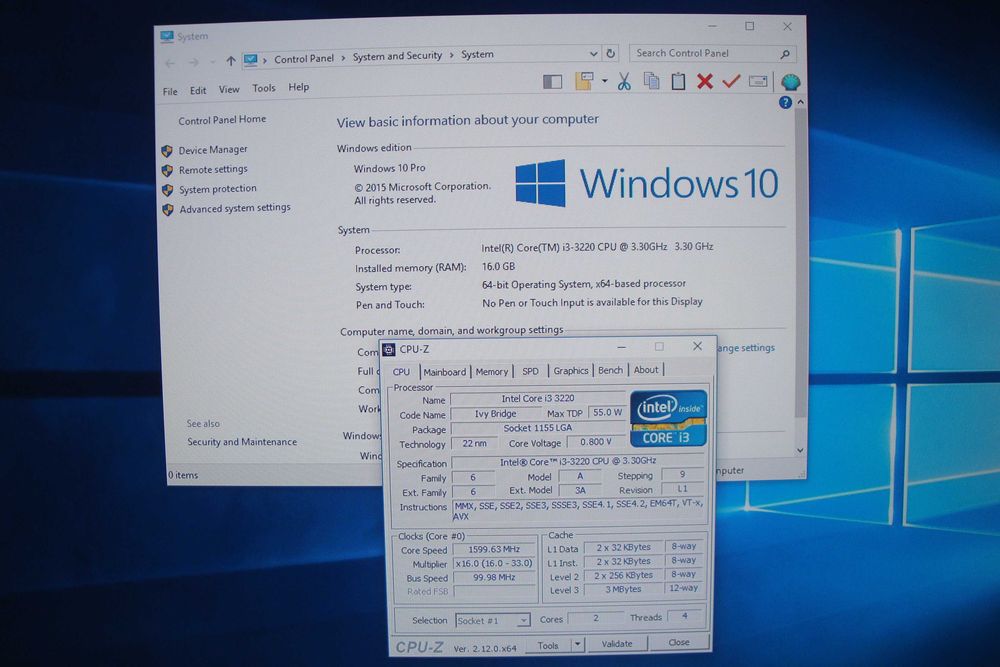
Task: Click the Up one level arrow
Action: click(x=230, y=61)
